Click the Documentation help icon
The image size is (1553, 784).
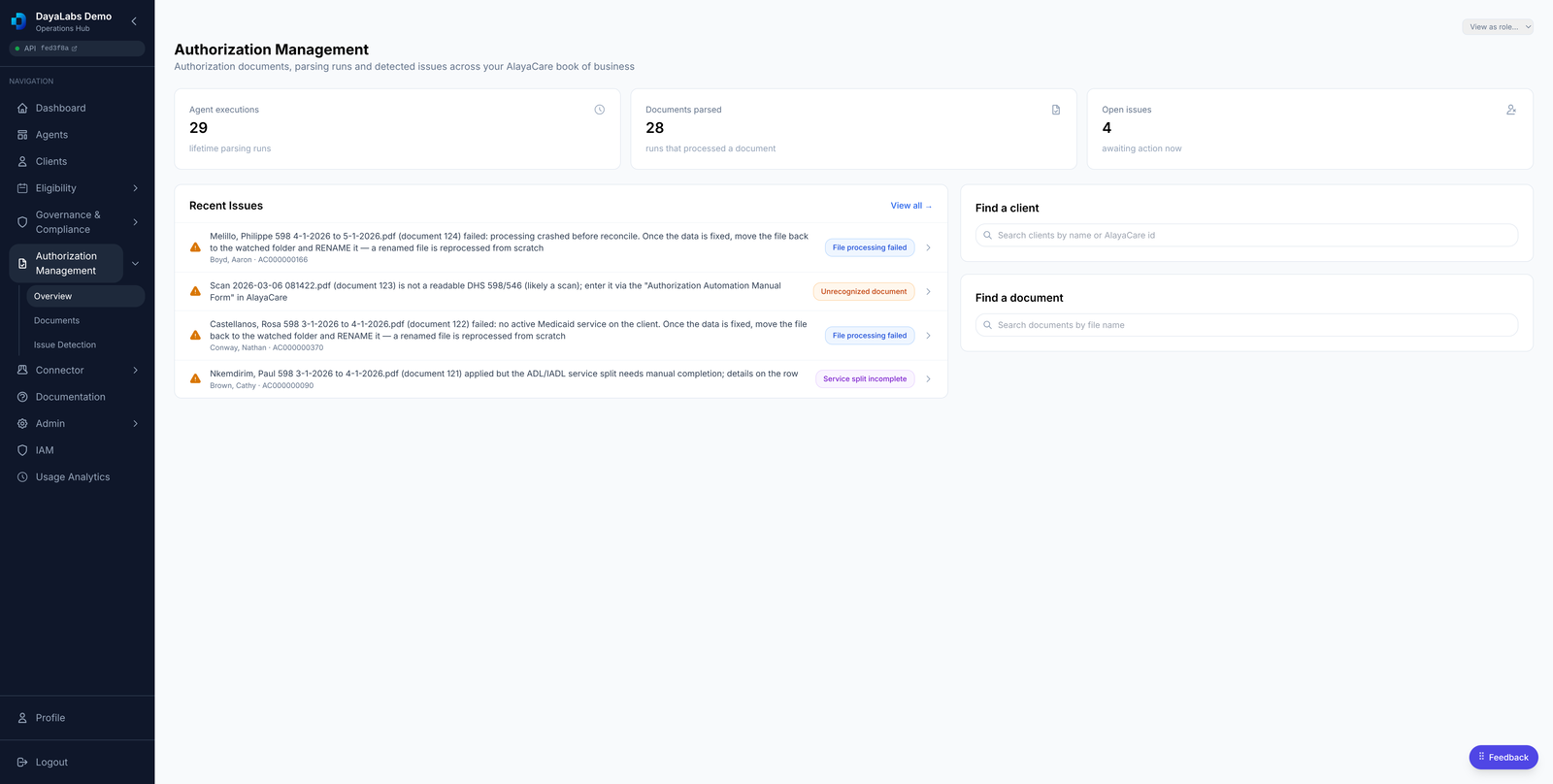22,397
